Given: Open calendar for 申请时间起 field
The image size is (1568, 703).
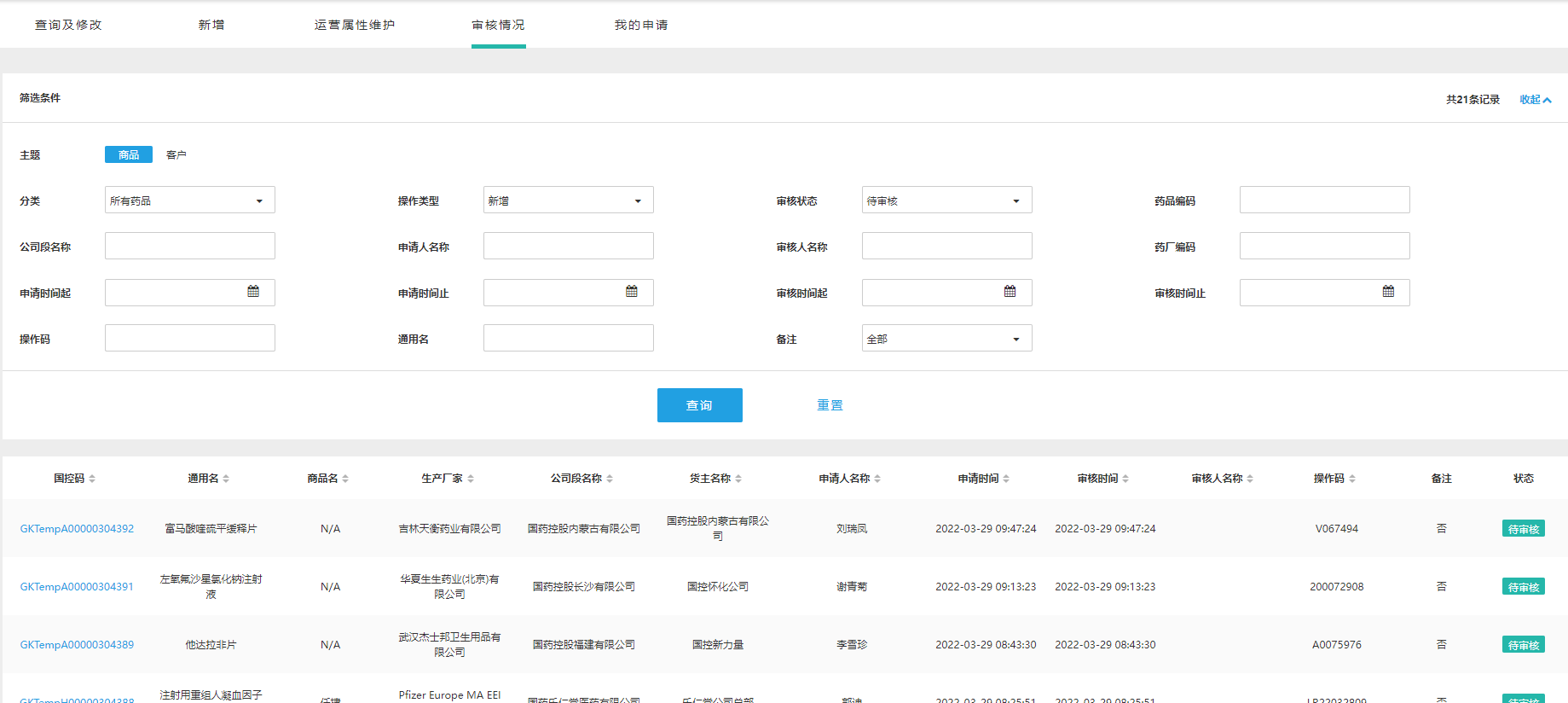Looking at the screenshot, I should (253, 292).
